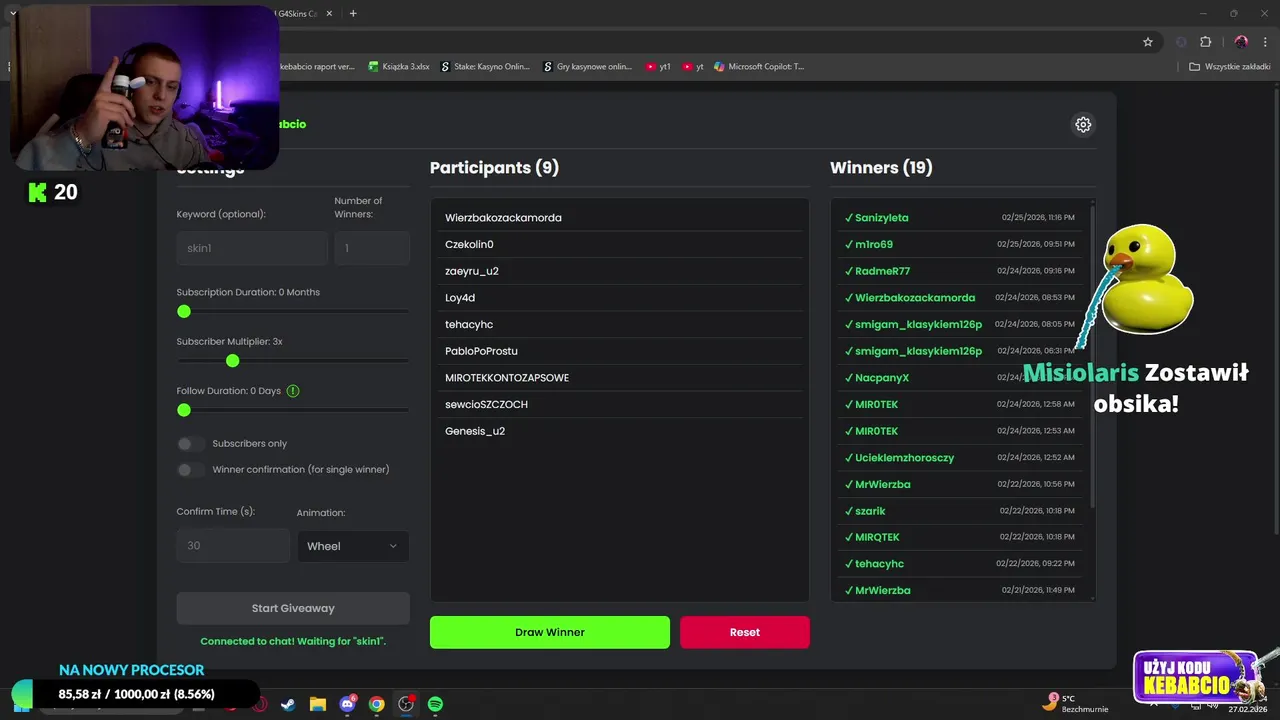Toggle Winner confirmation for single winner
Screen dimensions: 1280x720
coord(190,470)
